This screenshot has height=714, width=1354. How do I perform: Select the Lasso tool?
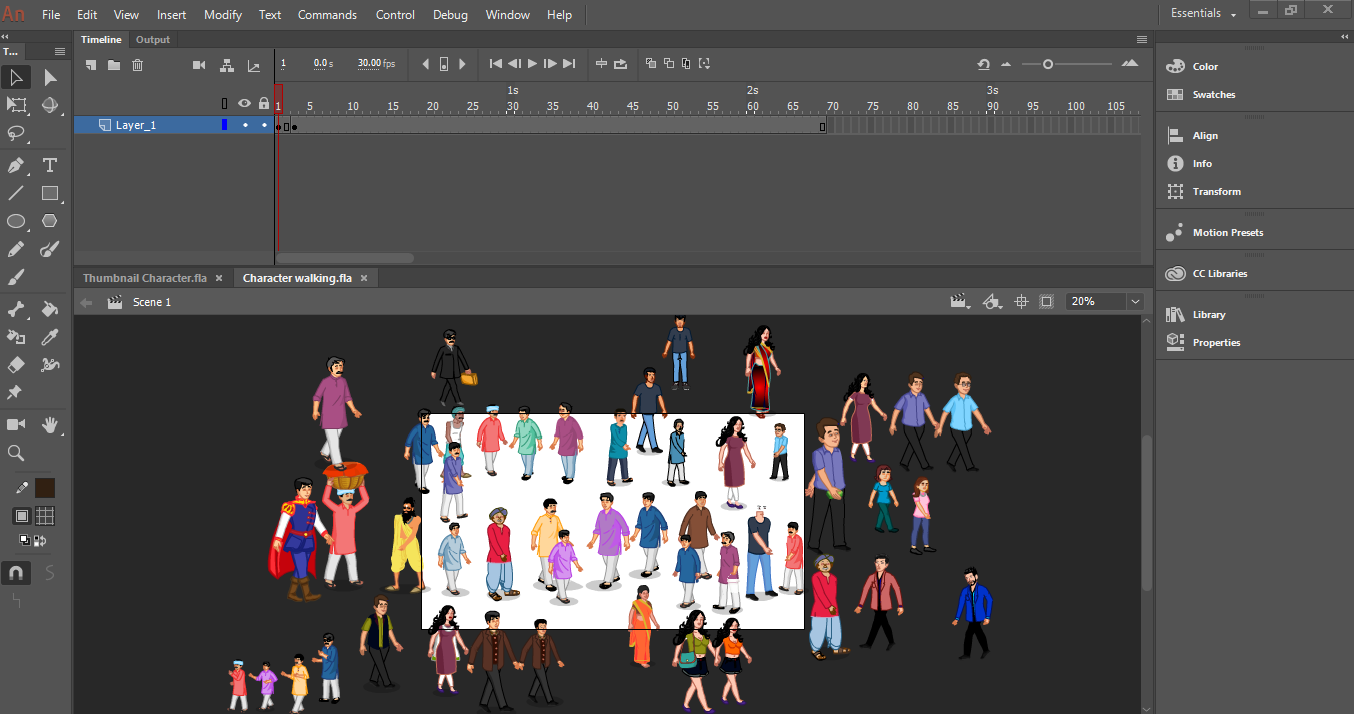(x=16, y=133)
